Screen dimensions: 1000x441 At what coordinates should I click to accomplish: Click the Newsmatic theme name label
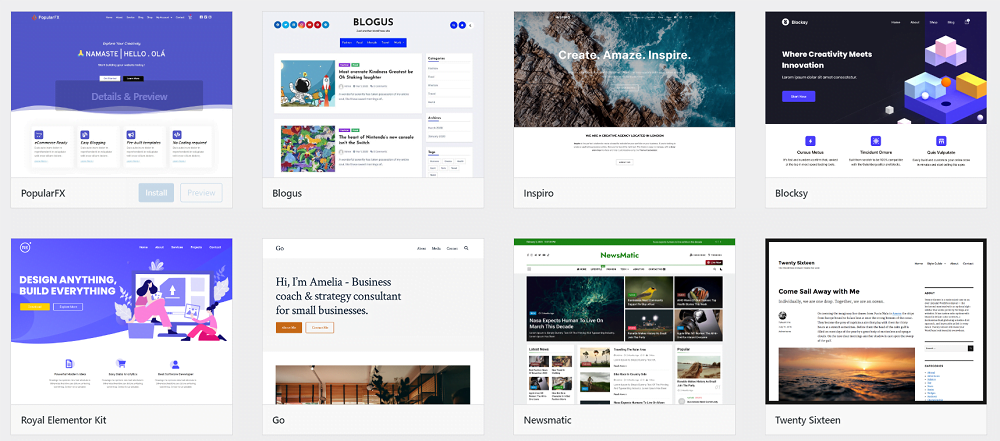point(547,420)
